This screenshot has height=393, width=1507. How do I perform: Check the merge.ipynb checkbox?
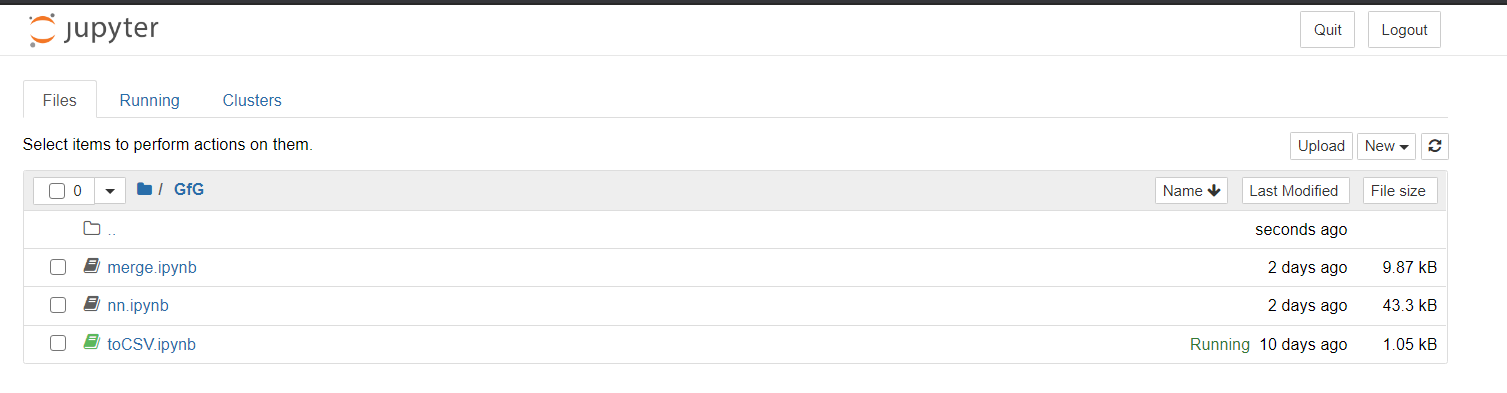tap(58, 267)
